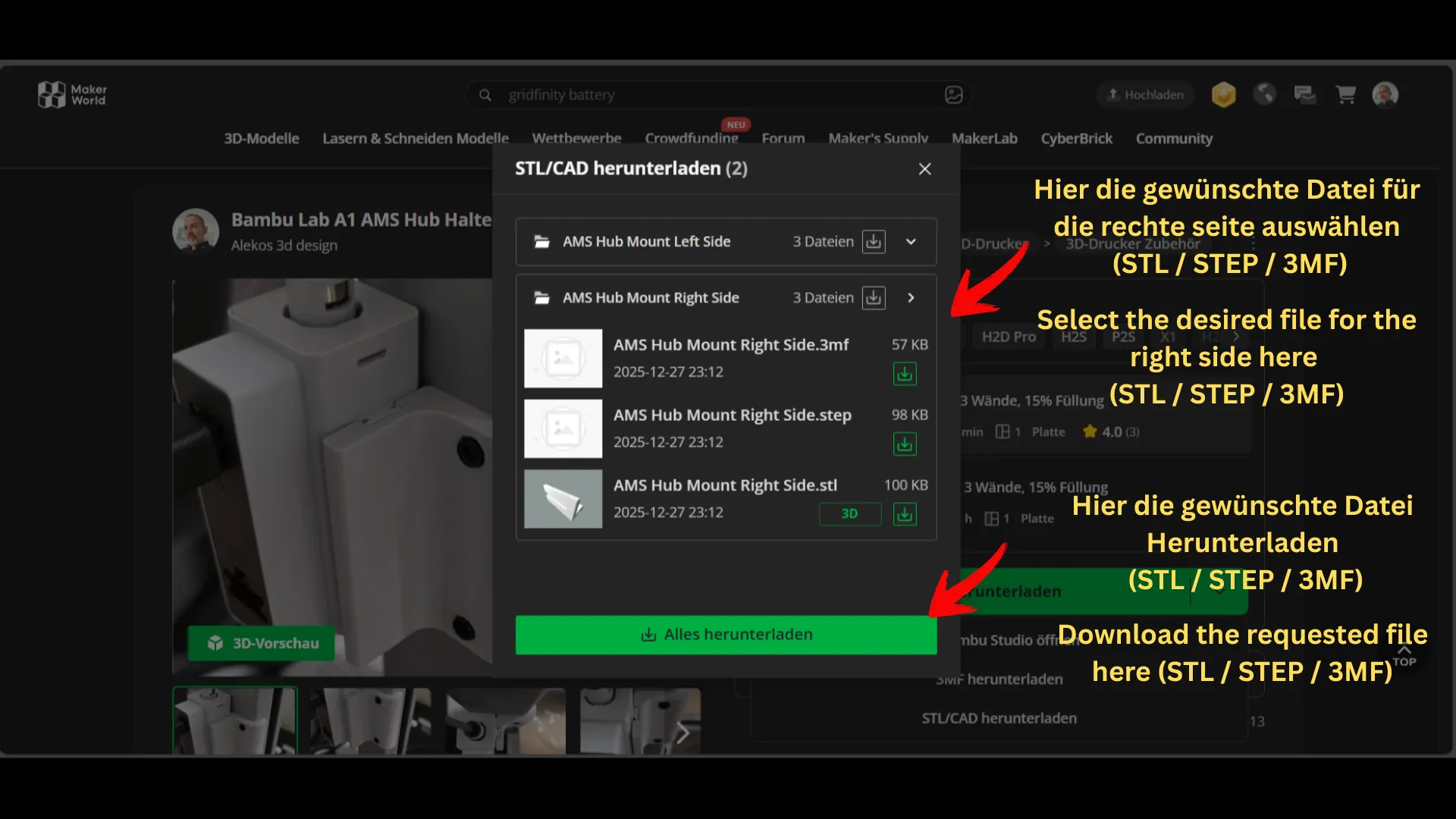Click the AMS Hub Mount Right Side.step filename
The height and width of the screenshot is (819, 1456).
pos(733,416)
